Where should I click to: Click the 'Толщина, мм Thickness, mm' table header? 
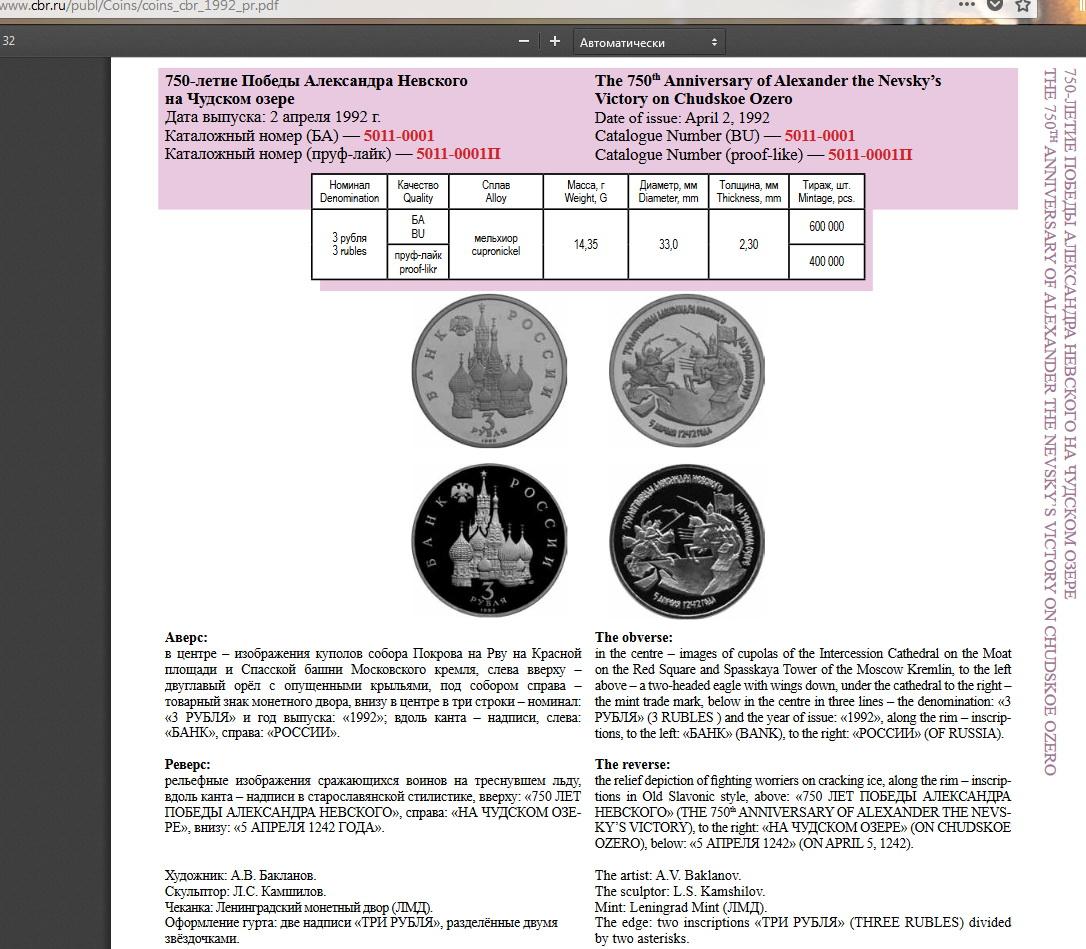pos(748,191)
